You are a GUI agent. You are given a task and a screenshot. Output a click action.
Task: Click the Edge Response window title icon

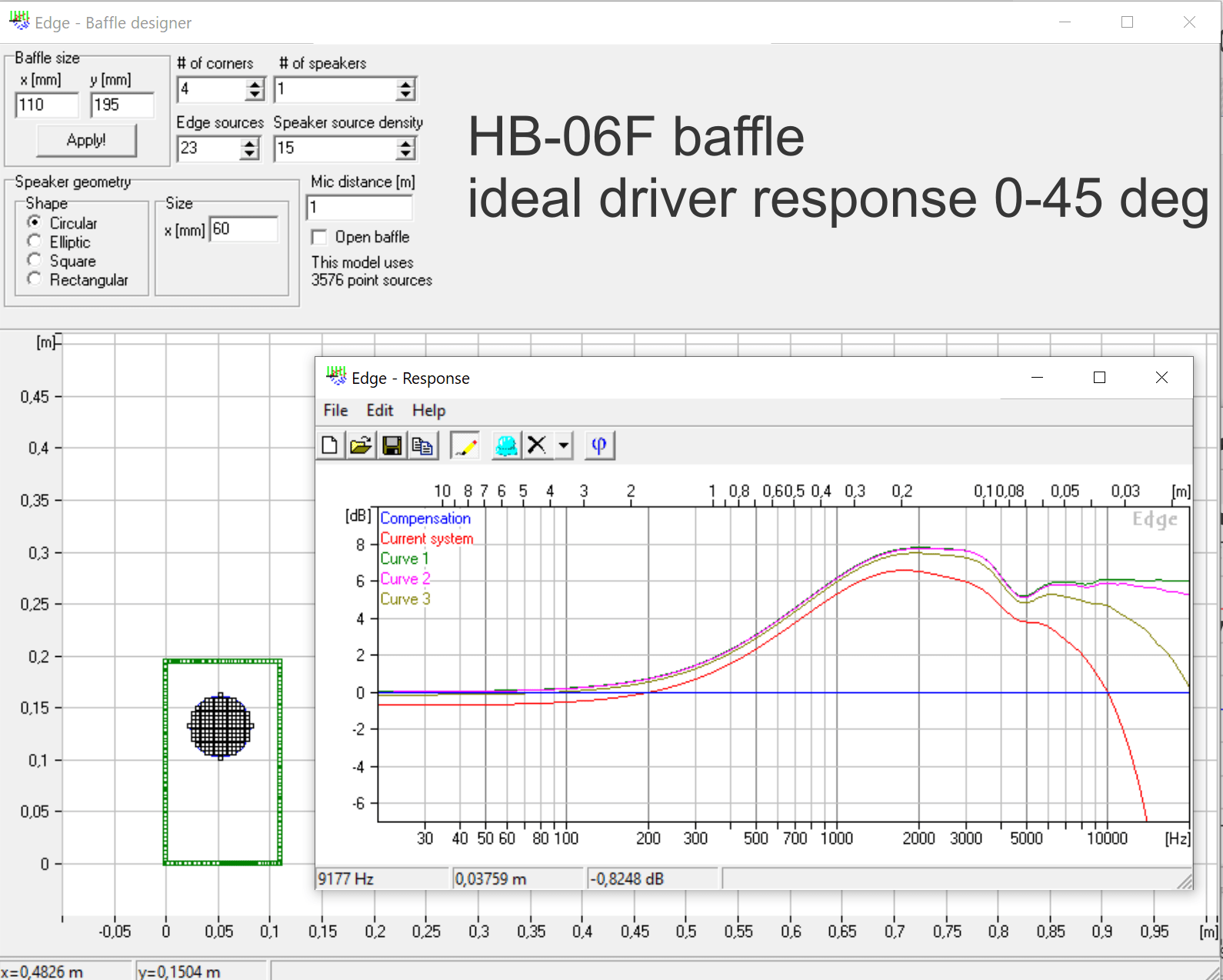pos(336,376)
